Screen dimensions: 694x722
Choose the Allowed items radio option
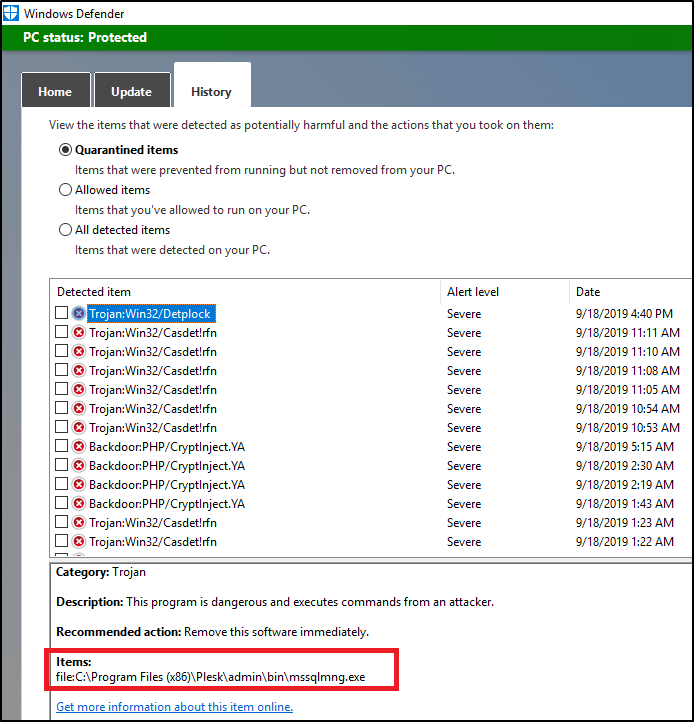(66, 190)
